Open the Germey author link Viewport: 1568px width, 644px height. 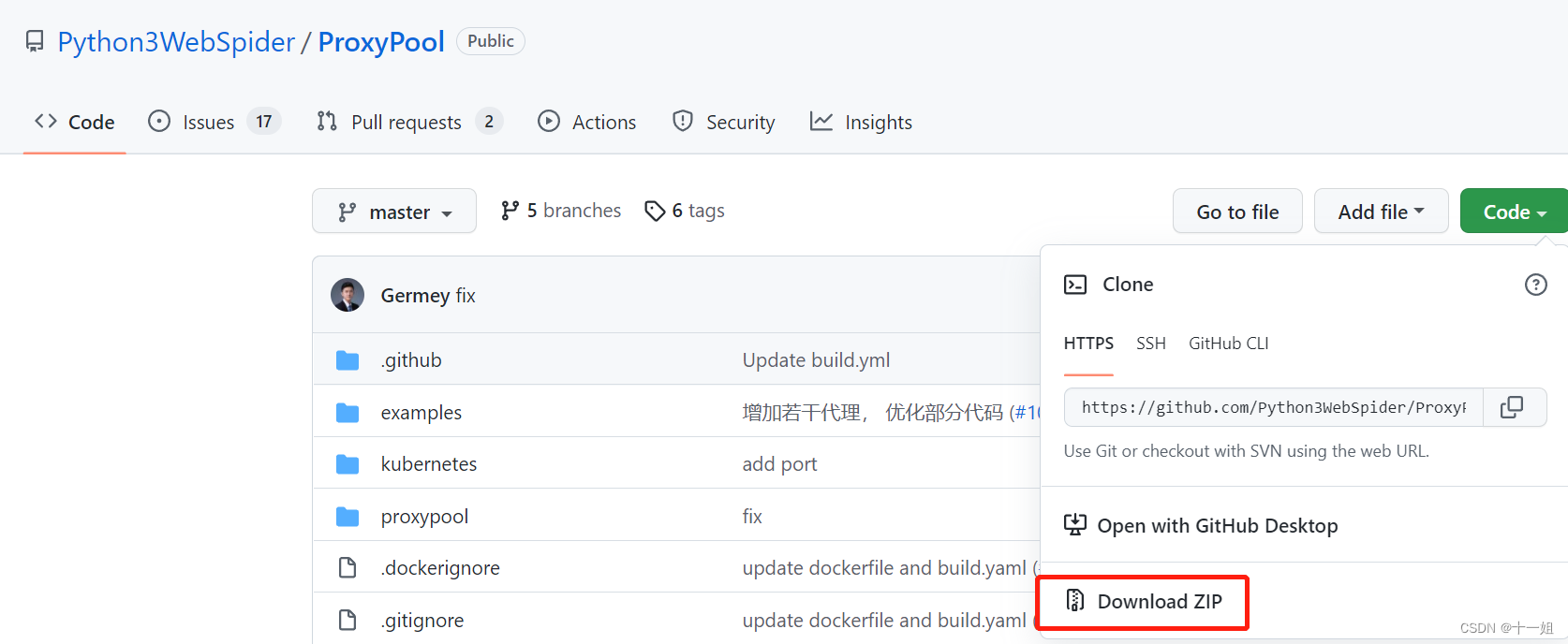[x=415, y=296]
